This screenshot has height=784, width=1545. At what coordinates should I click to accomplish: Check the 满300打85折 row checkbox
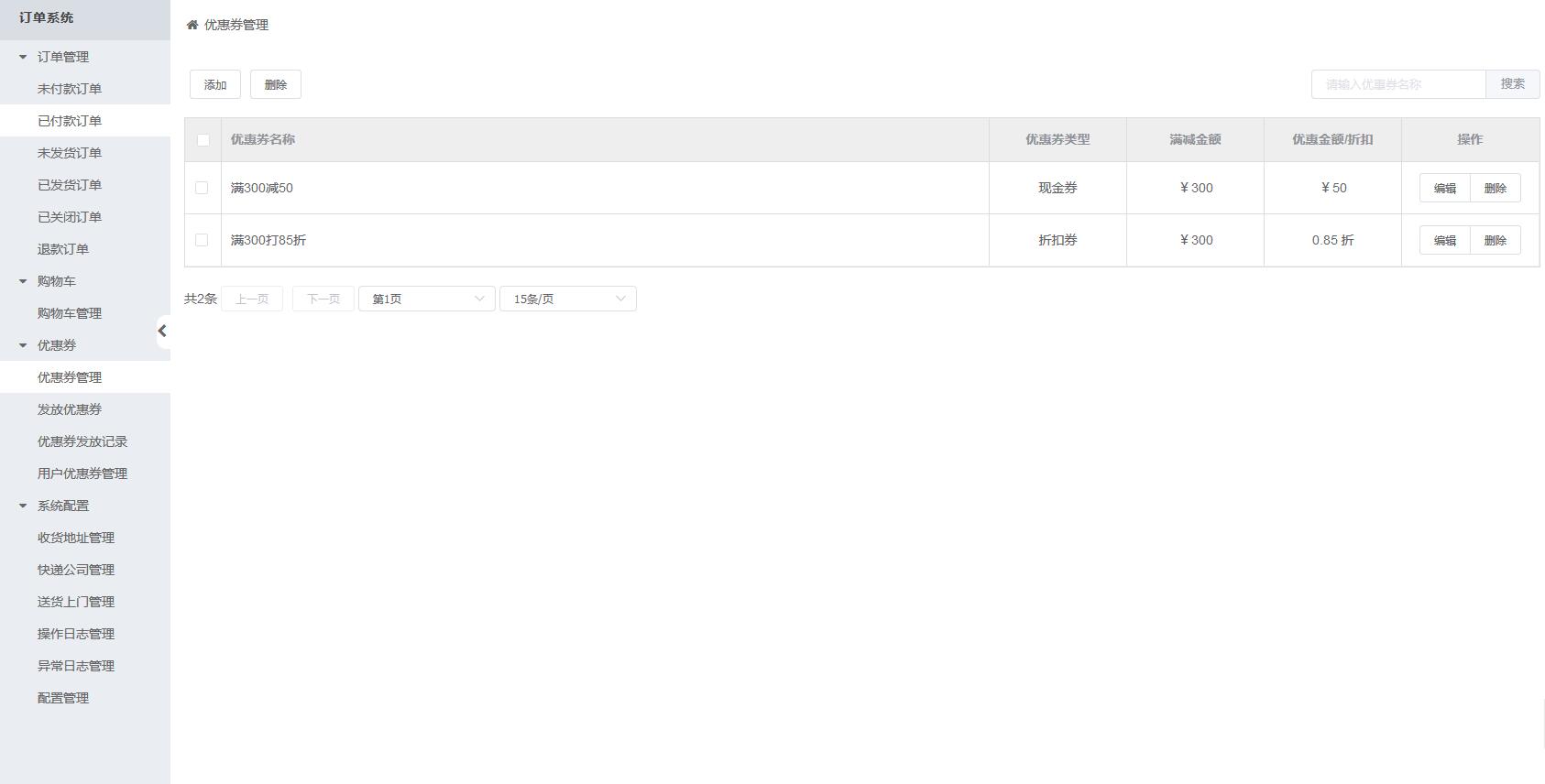202,240
